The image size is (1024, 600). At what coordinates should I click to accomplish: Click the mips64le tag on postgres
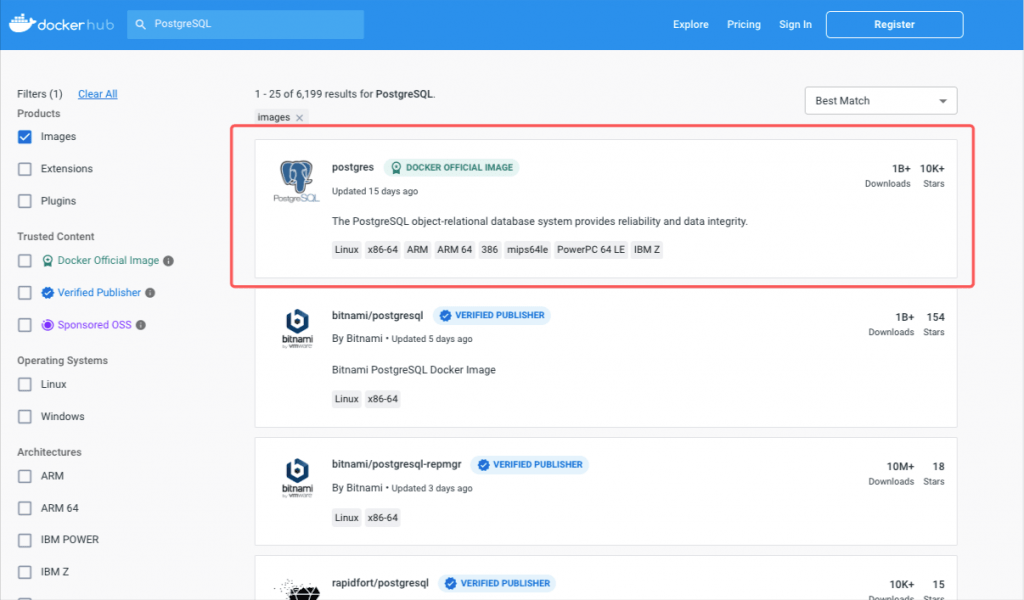click(x=528, y=250)
